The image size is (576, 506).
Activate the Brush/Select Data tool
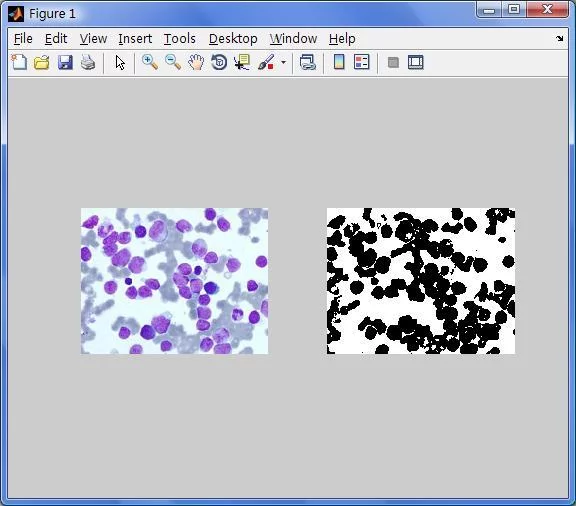tap(266, 62)
